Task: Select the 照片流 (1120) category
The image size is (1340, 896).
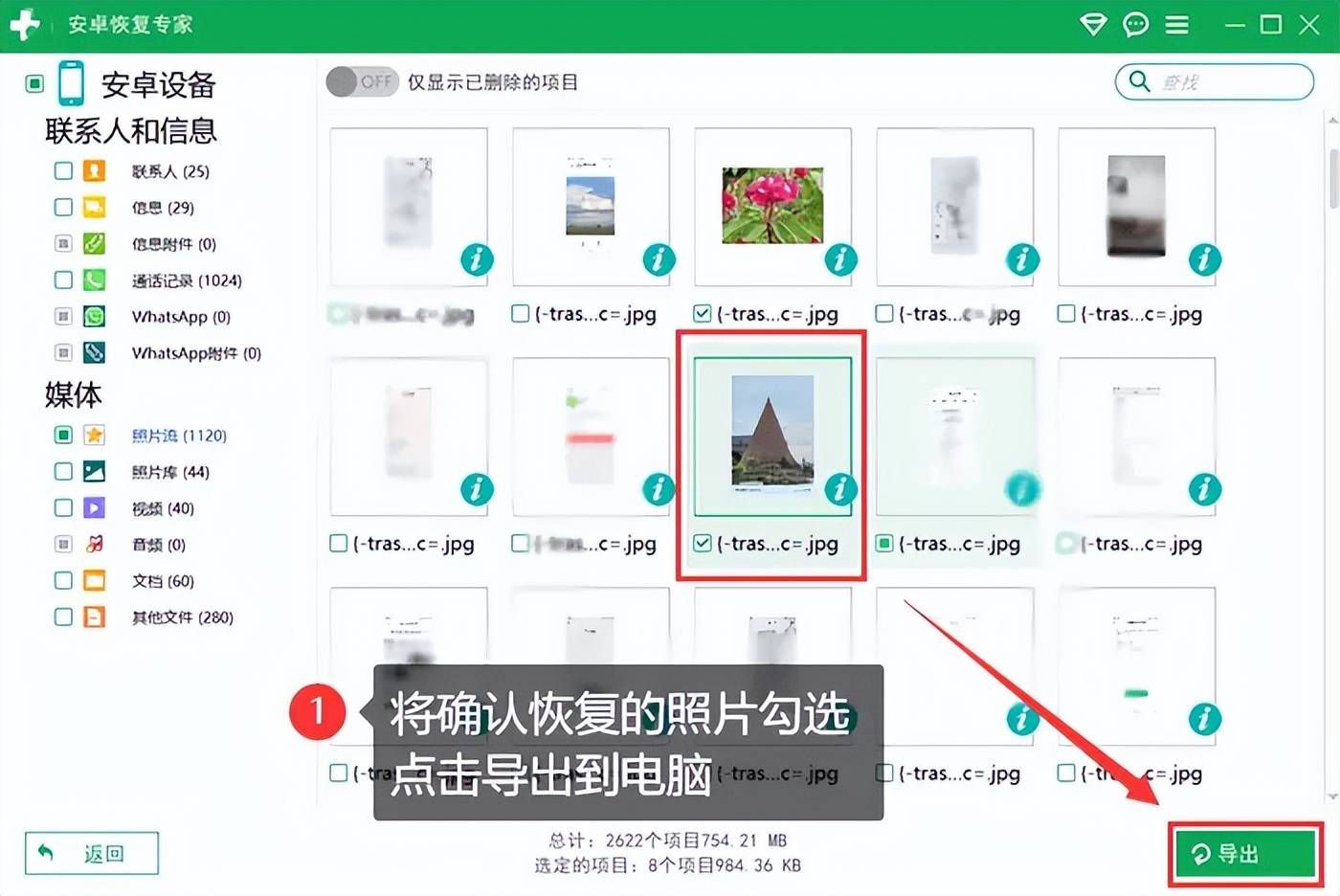Action: click(179, 436)
